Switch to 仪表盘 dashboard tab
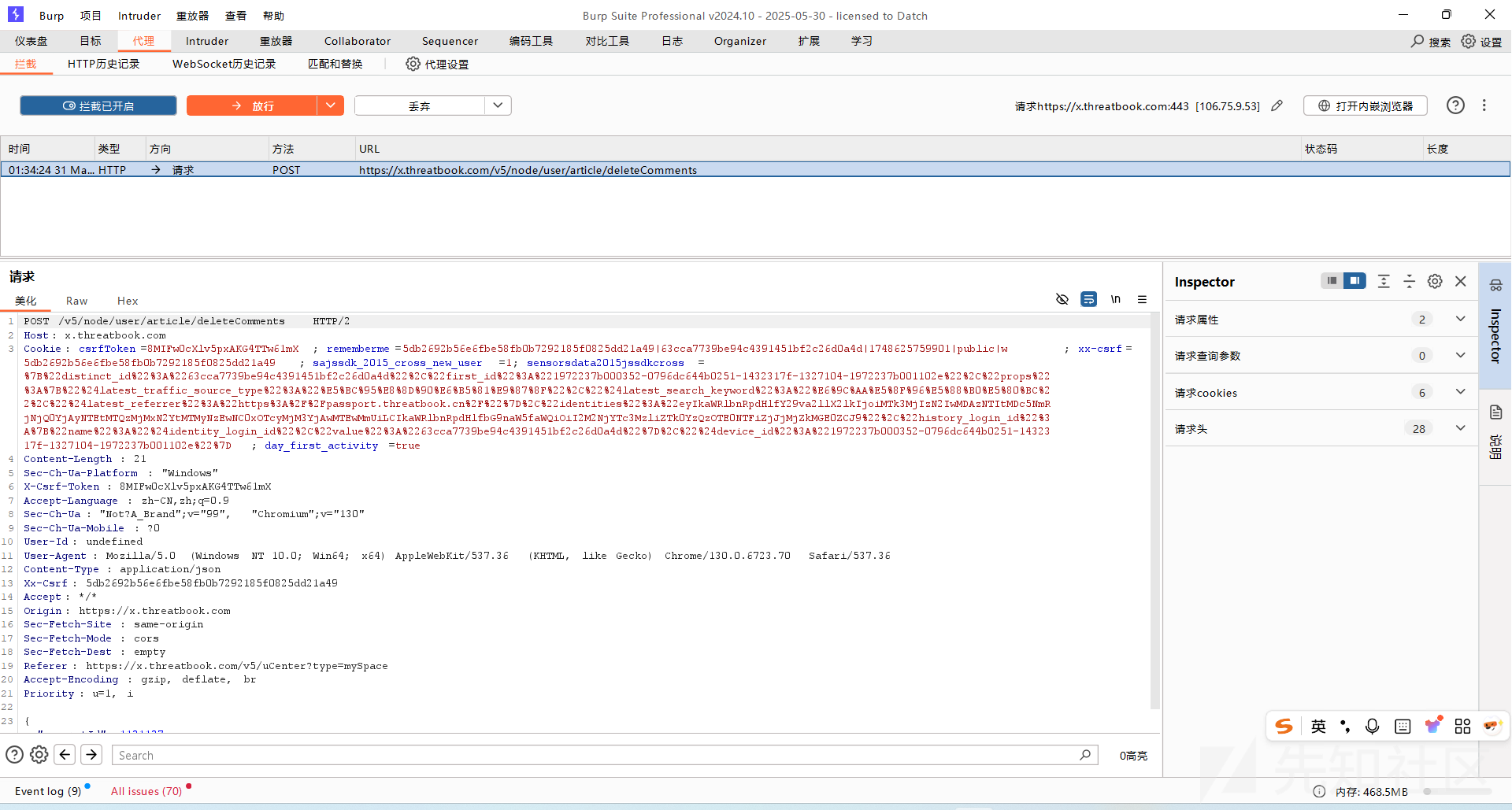The image size is (1512, 810). click(31, 41)
